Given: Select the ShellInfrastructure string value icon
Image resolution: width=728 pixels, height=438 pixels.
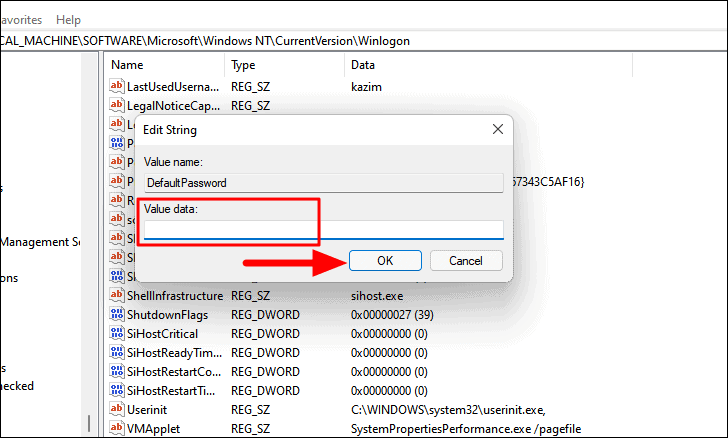Looking at the screenshot, I should (117, 295).
